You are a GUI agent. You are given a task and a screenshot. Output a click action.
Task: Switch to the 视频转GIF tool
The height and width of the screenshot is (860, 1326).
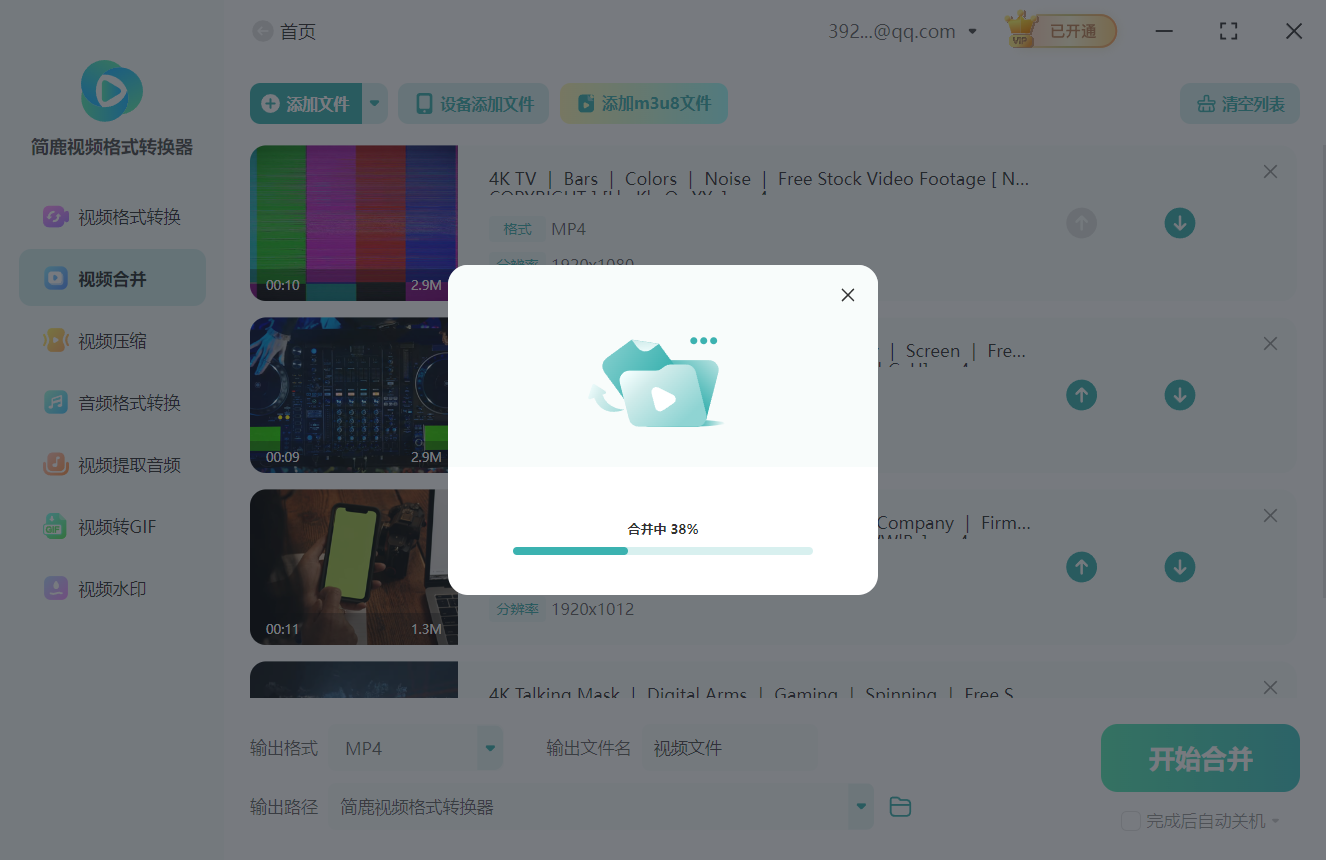(x=112, y=526)
